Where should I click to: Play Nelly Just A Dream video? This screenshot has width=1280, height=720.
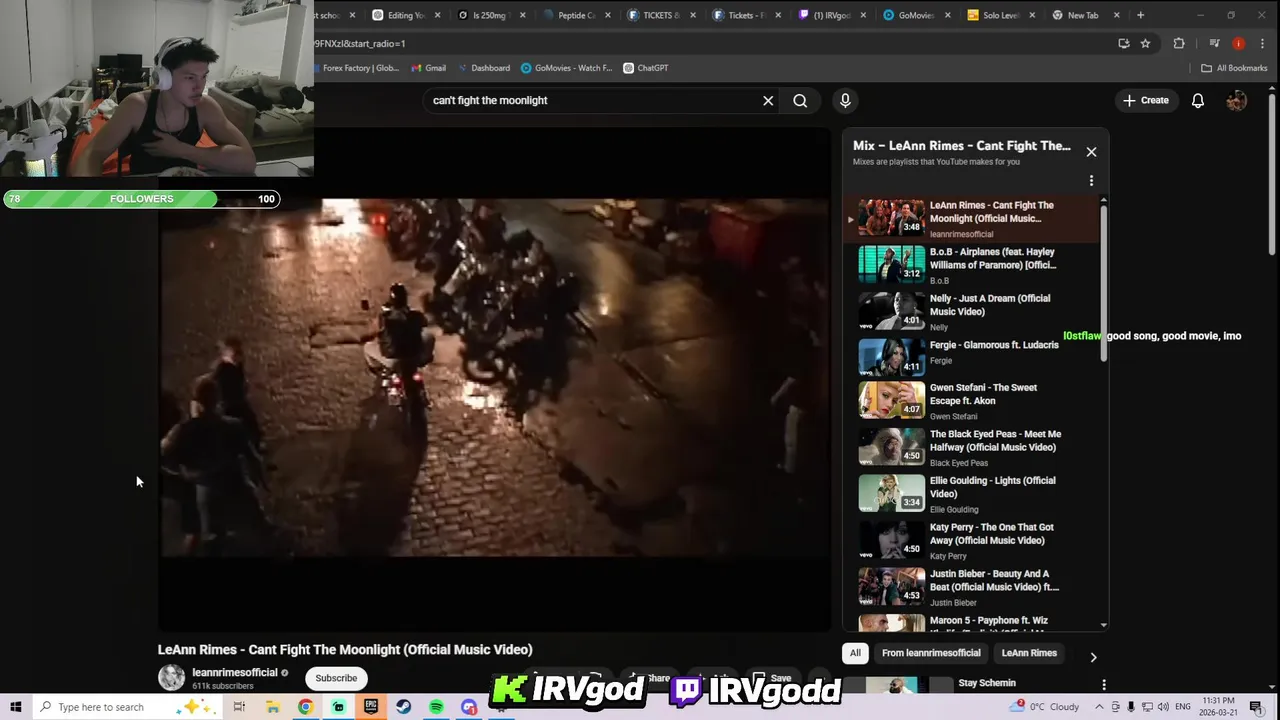[x=970, y=311]
